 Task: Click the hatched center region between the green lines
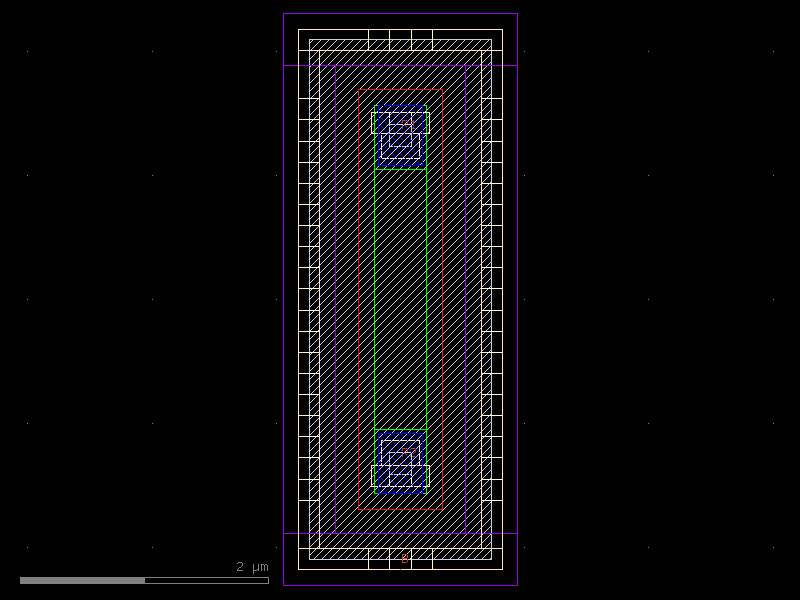pos(400,300)
